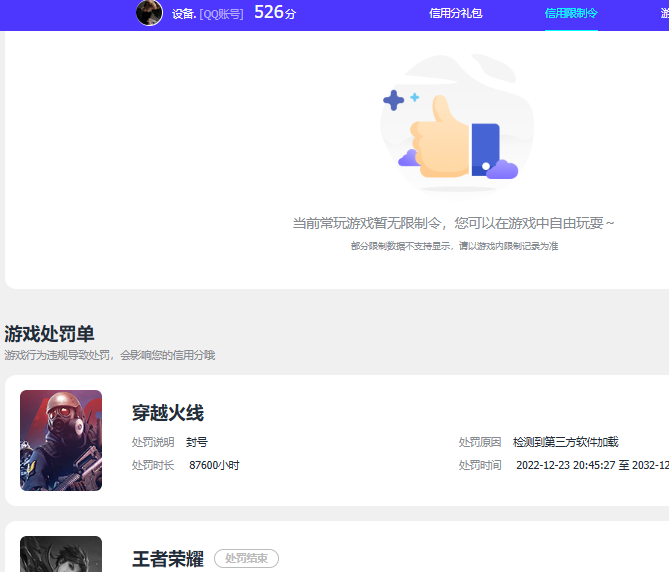Click the 处罚结束 status badge
Screen dimensions: 669x572
click(x=246, y=558)
